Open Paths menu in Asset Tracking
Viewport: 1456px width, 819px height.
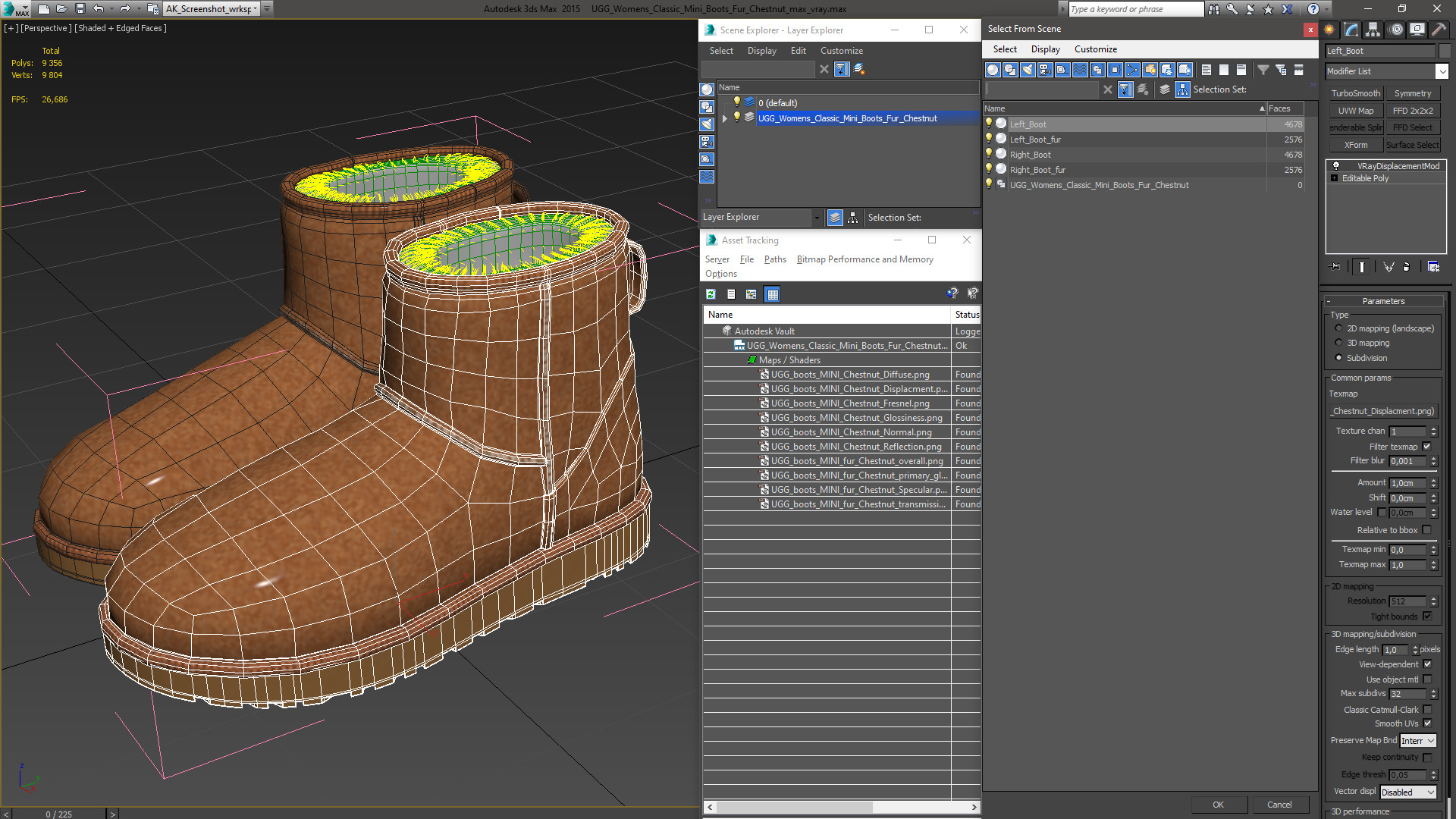click(x=774, y=259)
